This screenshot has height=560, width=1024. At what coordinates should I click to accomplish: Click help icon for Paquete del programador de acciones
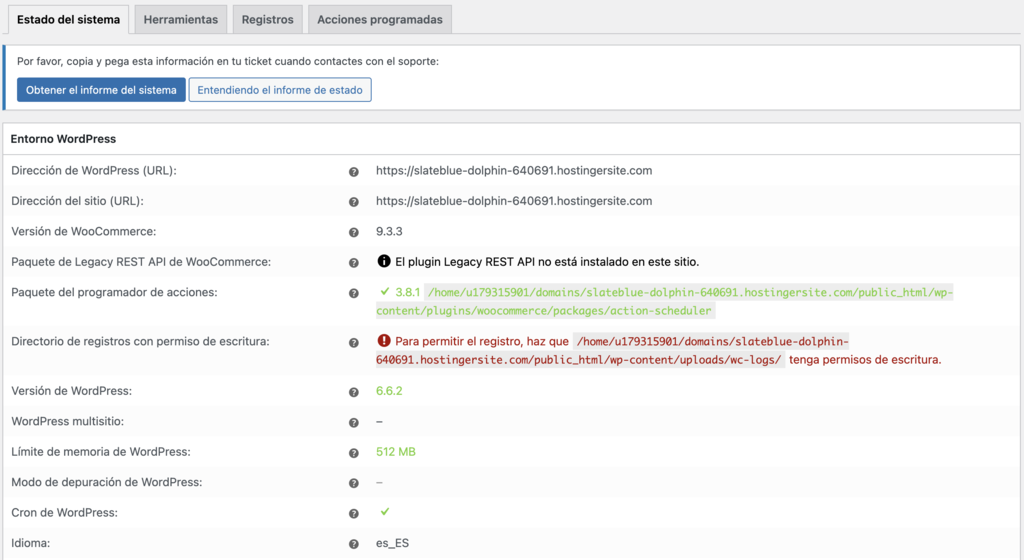[353, 293]
